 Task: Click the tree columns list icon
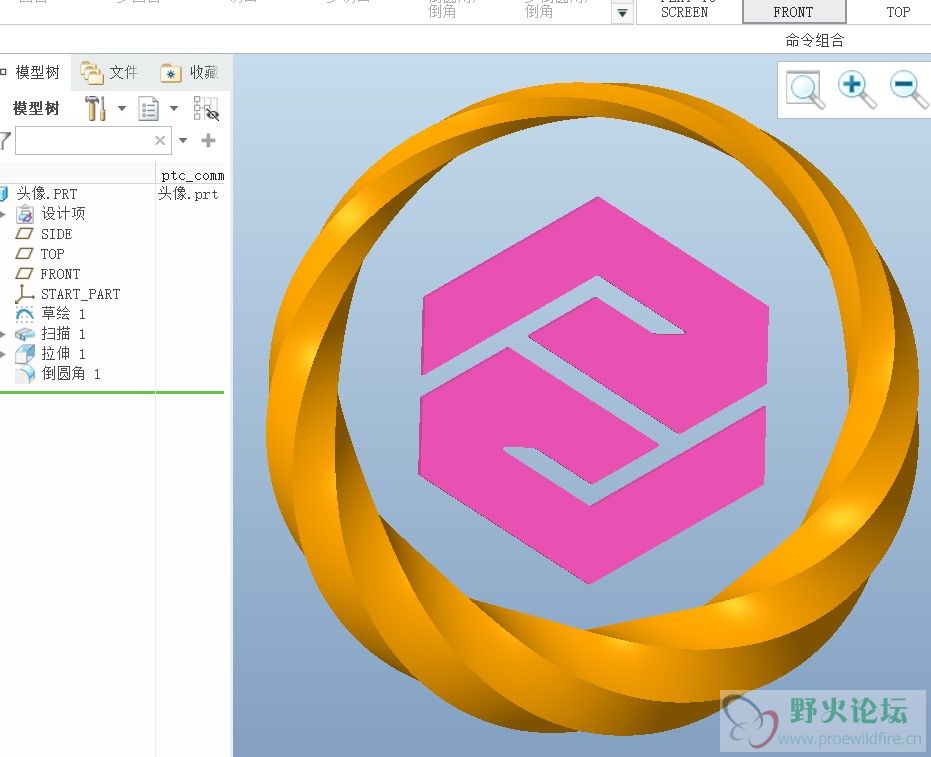coord(148,109)
